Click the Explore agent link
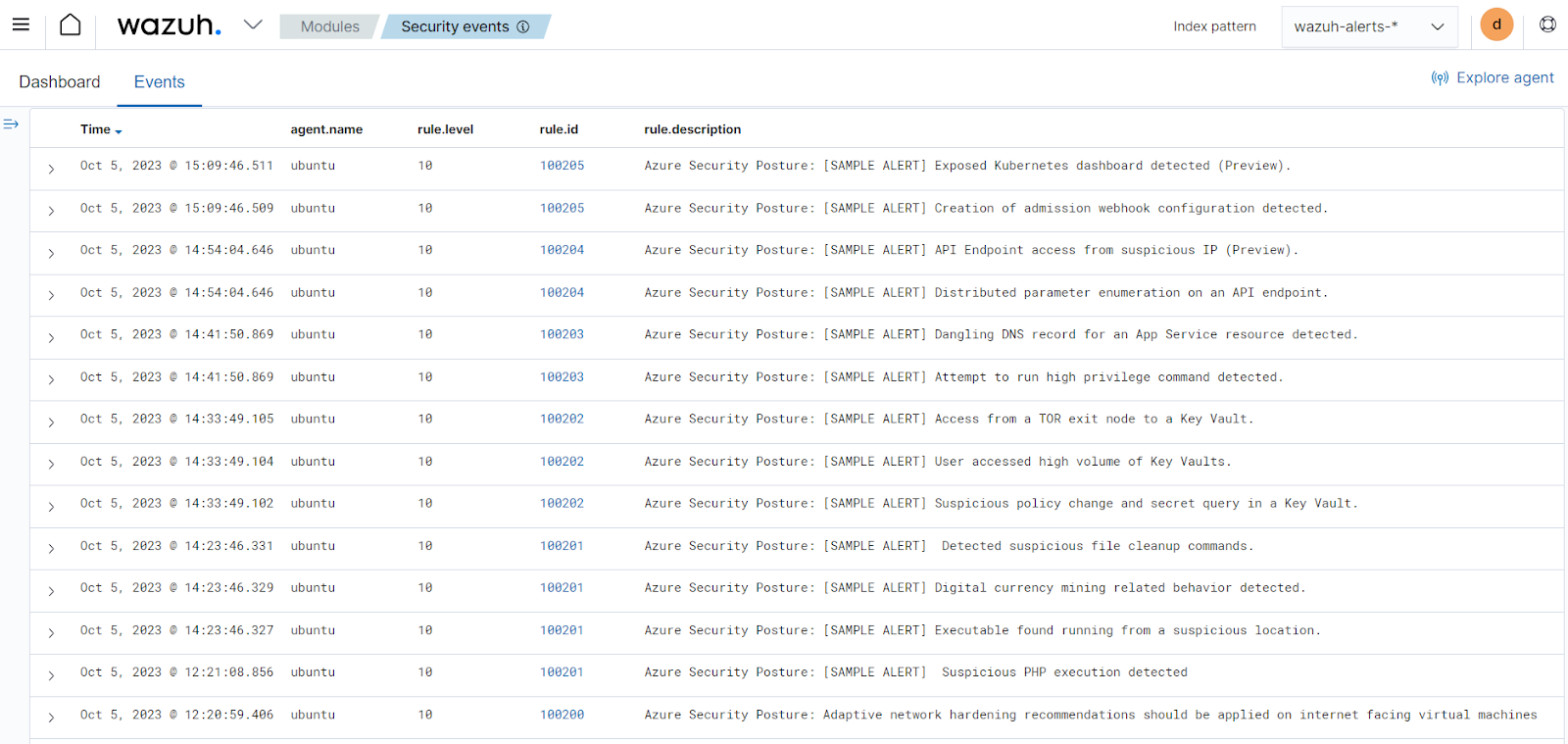 [1504, 77]
